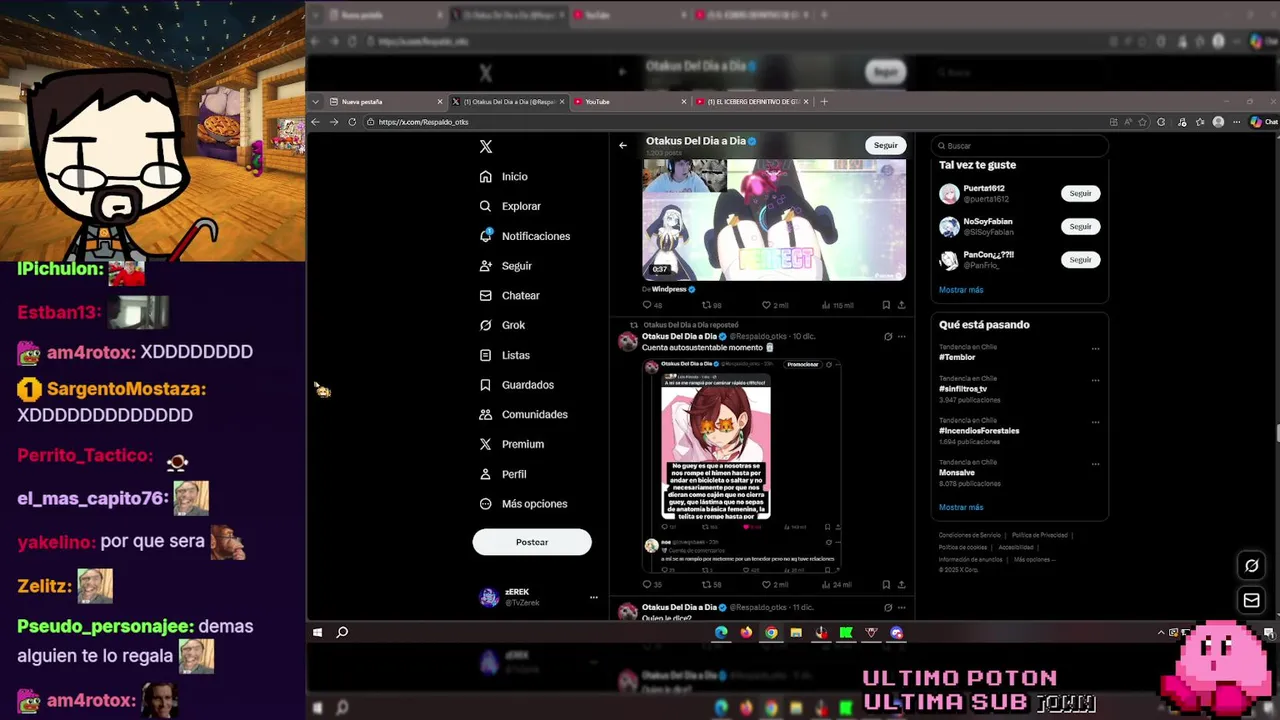Open the #Temblor trend
The width and height of the screenshot is (1280, 720).
pyautogui.click(x=957, y=357)
